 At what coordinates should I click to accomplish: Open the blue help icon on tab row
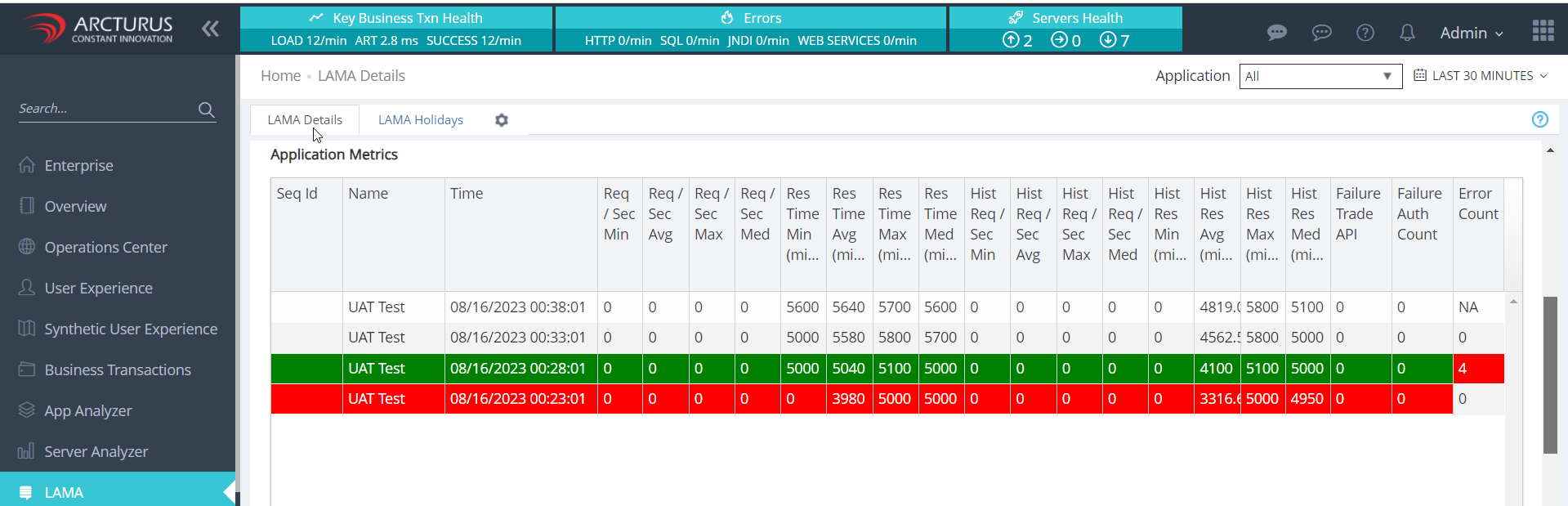click(x=1539, y=119)
